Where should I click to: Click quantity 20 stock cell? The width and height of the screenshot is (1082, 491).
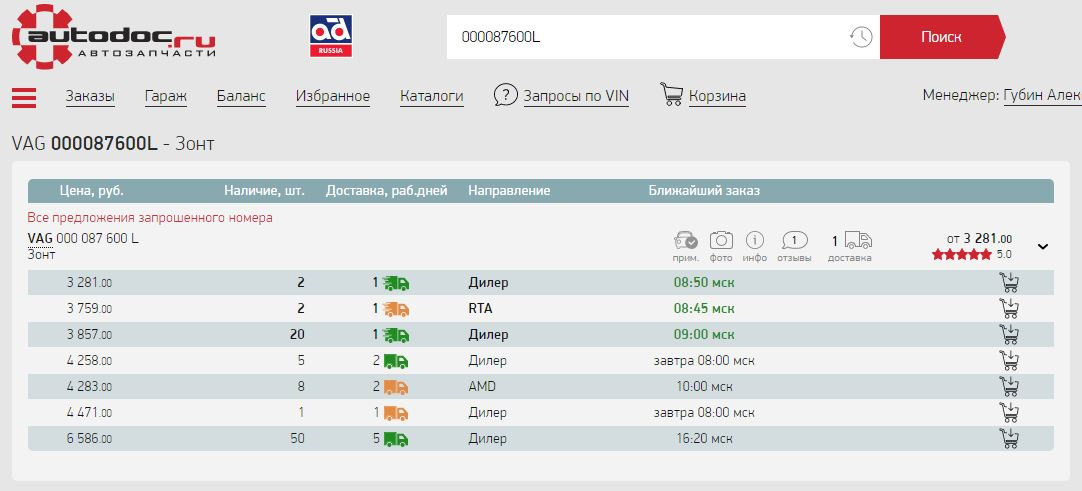click(297, 334)
